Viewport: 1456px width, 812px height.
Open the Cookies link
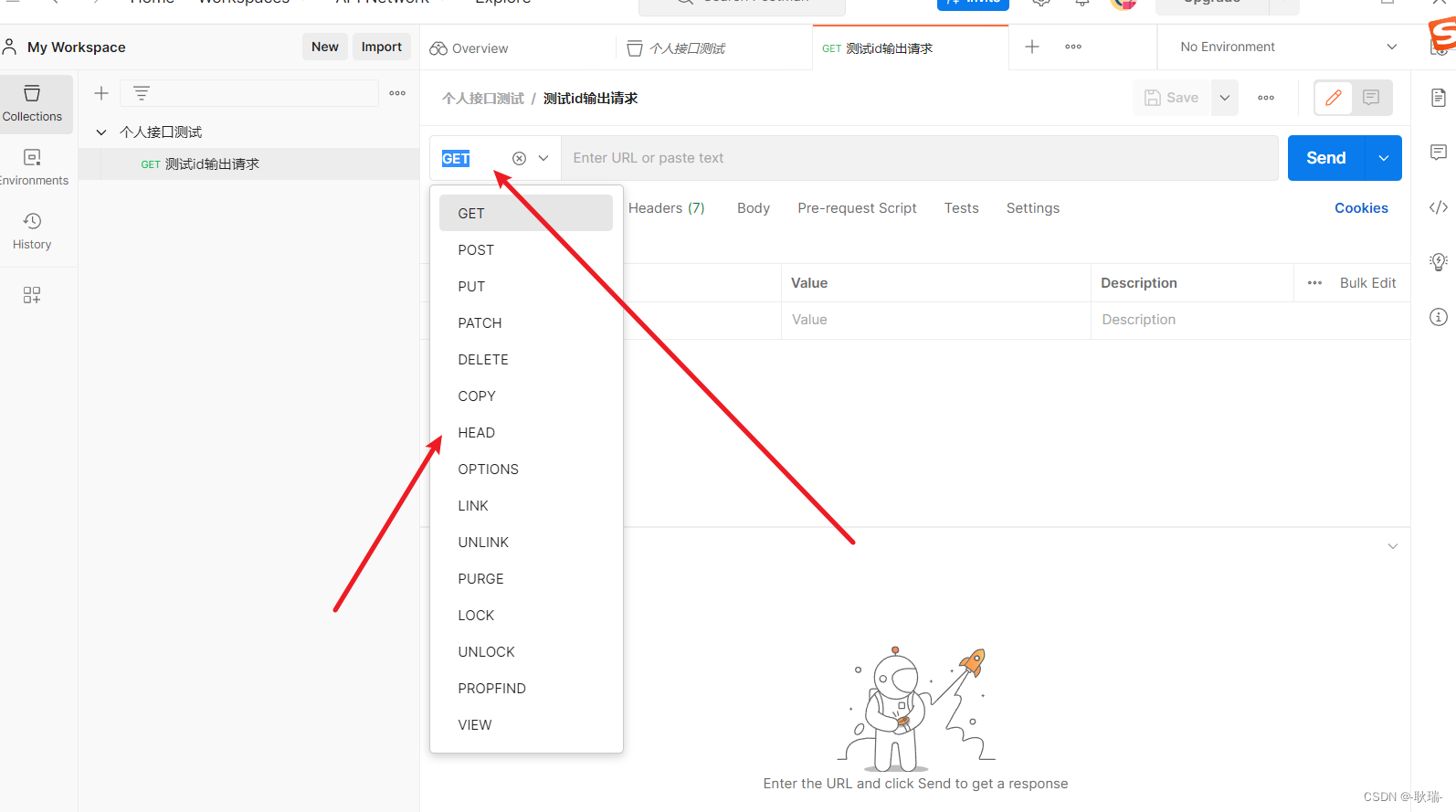point(1361,208)
